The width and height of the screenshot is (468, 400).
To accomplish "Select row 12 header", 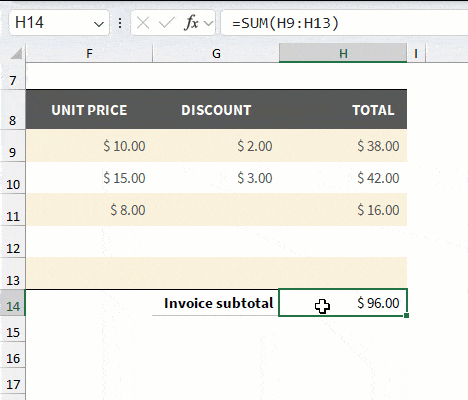I will 13,242.
